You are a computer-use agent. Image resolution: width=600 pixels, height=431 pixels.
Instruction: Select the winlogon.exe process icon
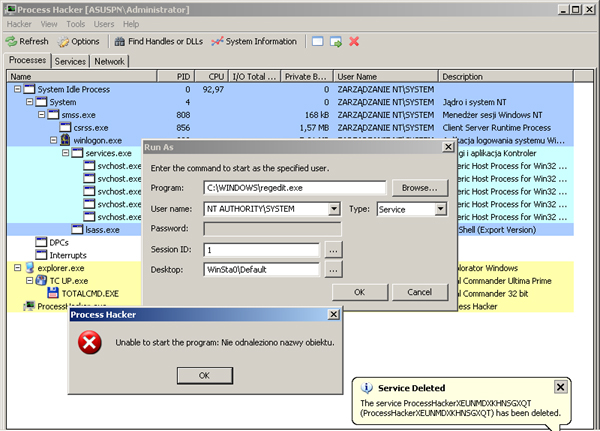[65, 140]
